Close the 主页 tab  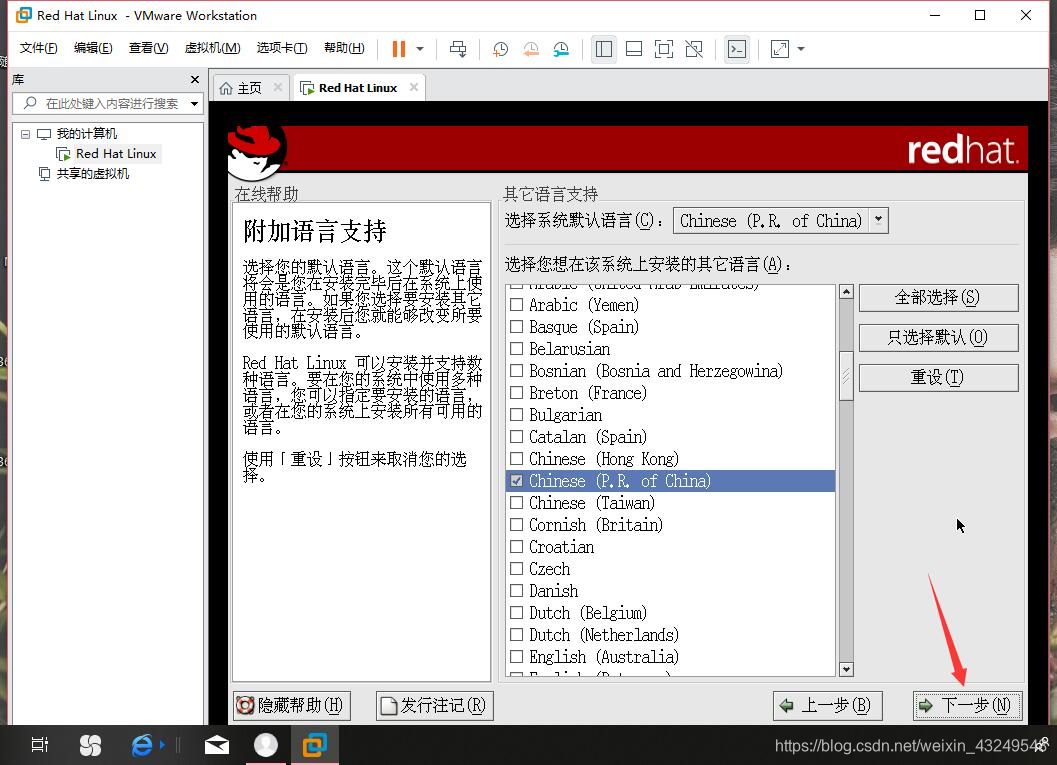278,87
